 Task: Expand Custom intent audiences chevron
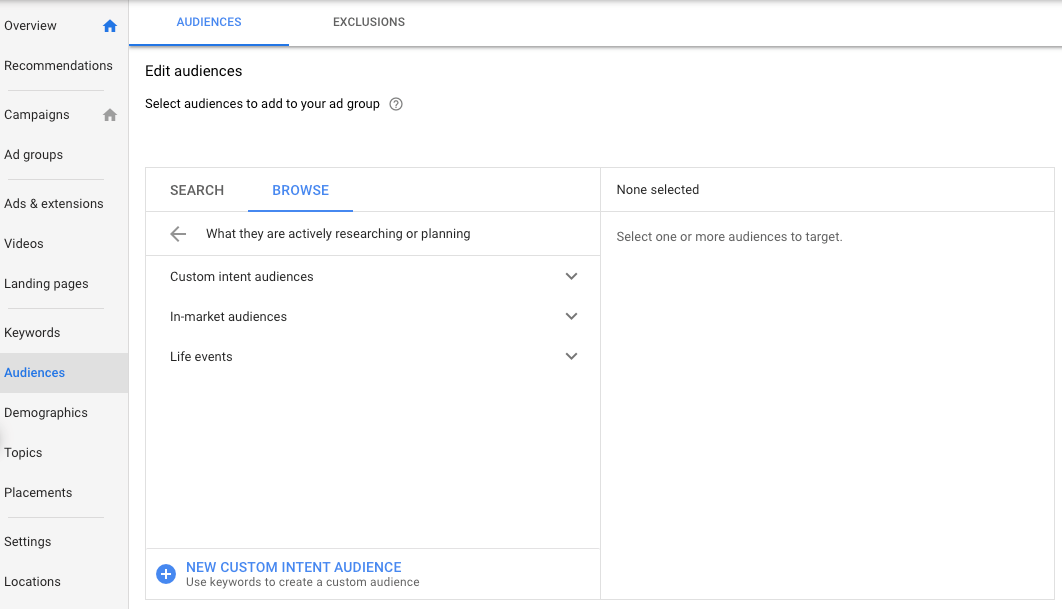pyautogui.click(x=571, y=277)
